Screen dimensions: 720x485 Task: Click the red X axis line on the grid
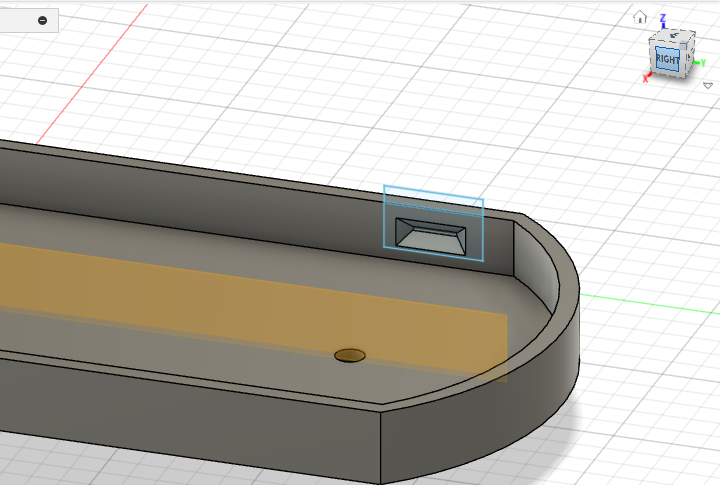point(92,74)
